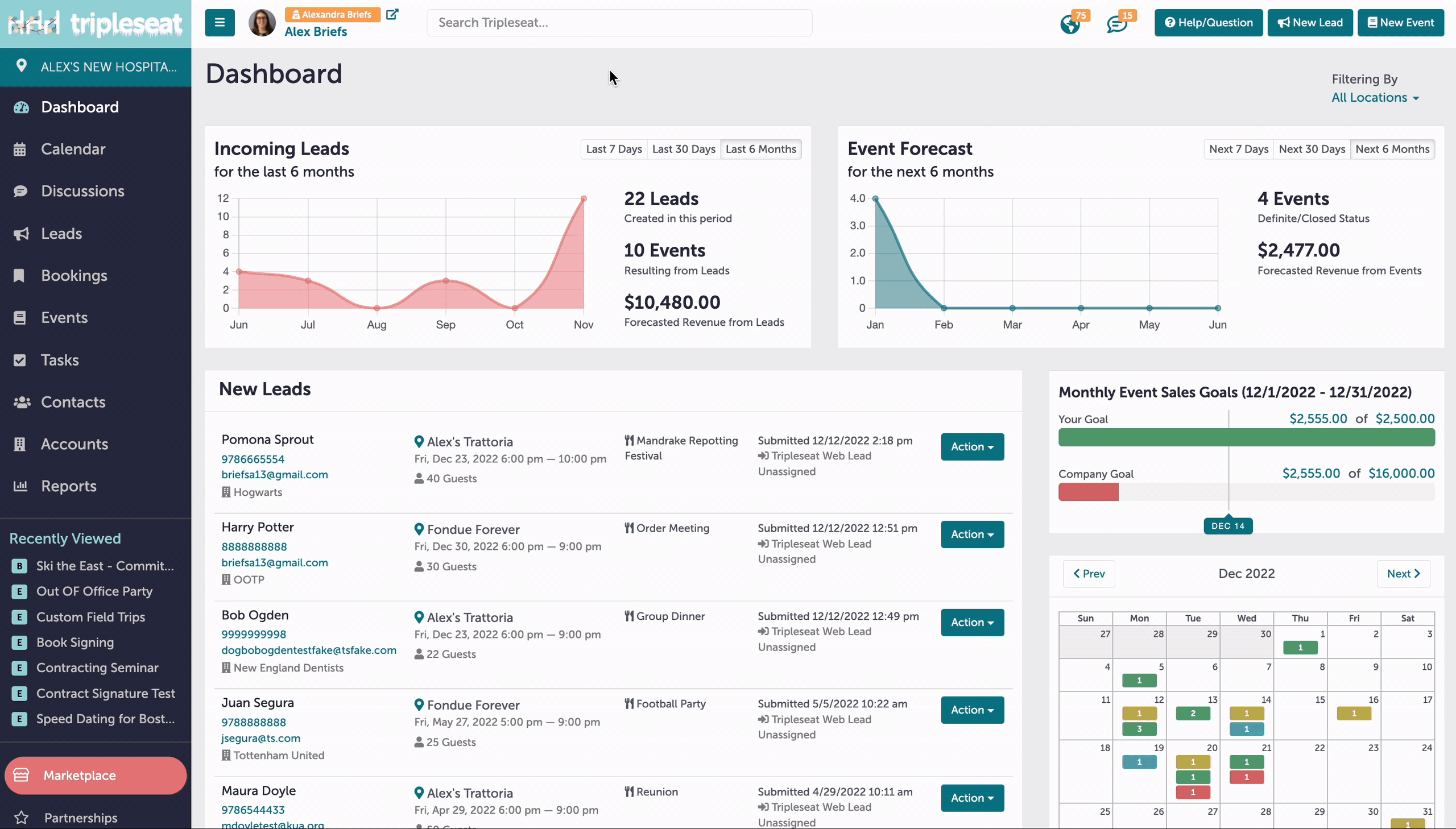Click the red Company Goal progress bar

1088,492
